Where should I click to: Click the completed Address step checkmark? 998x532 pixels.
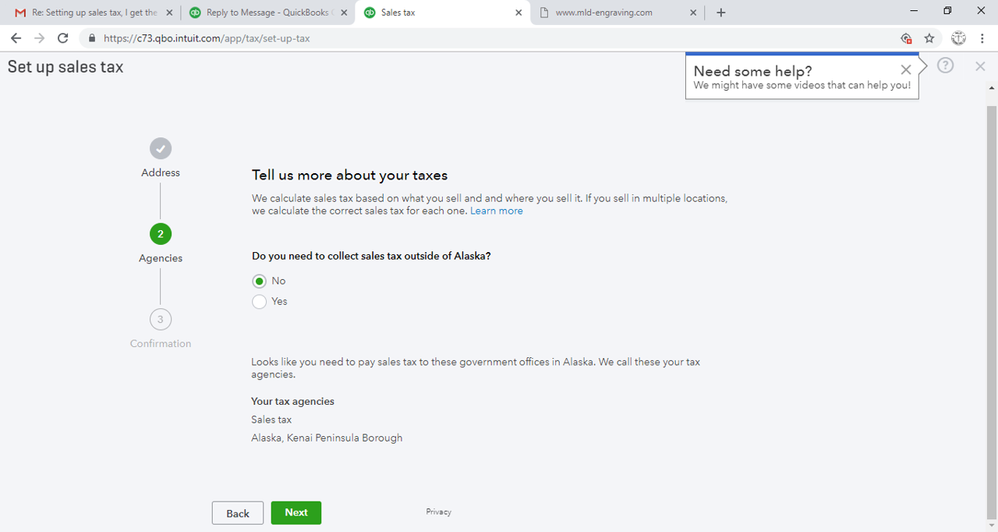(160, 149)
